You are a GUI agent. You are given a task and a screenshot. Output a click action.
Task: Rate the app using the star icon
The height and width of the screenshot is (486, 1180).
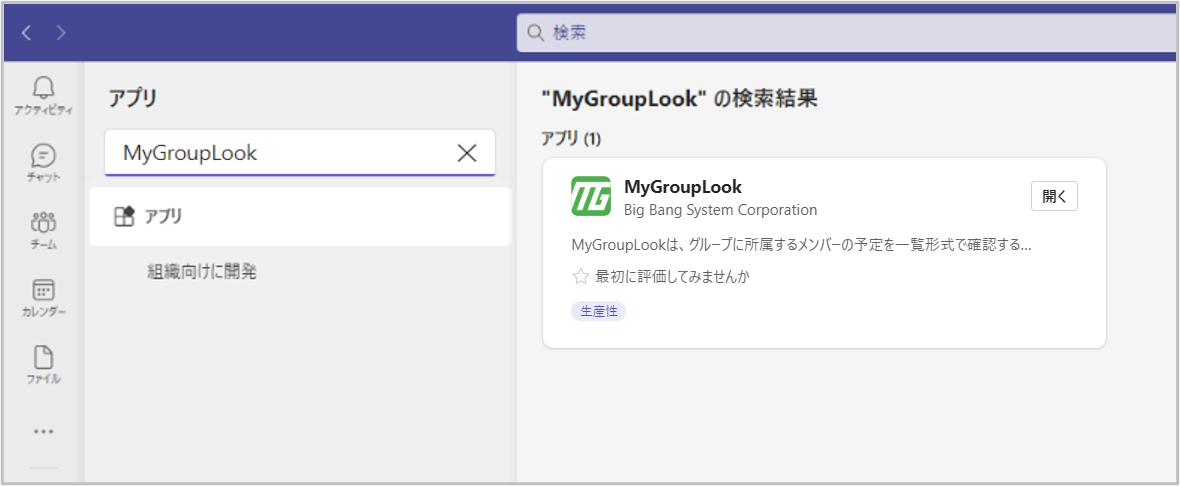coord(580,277)
